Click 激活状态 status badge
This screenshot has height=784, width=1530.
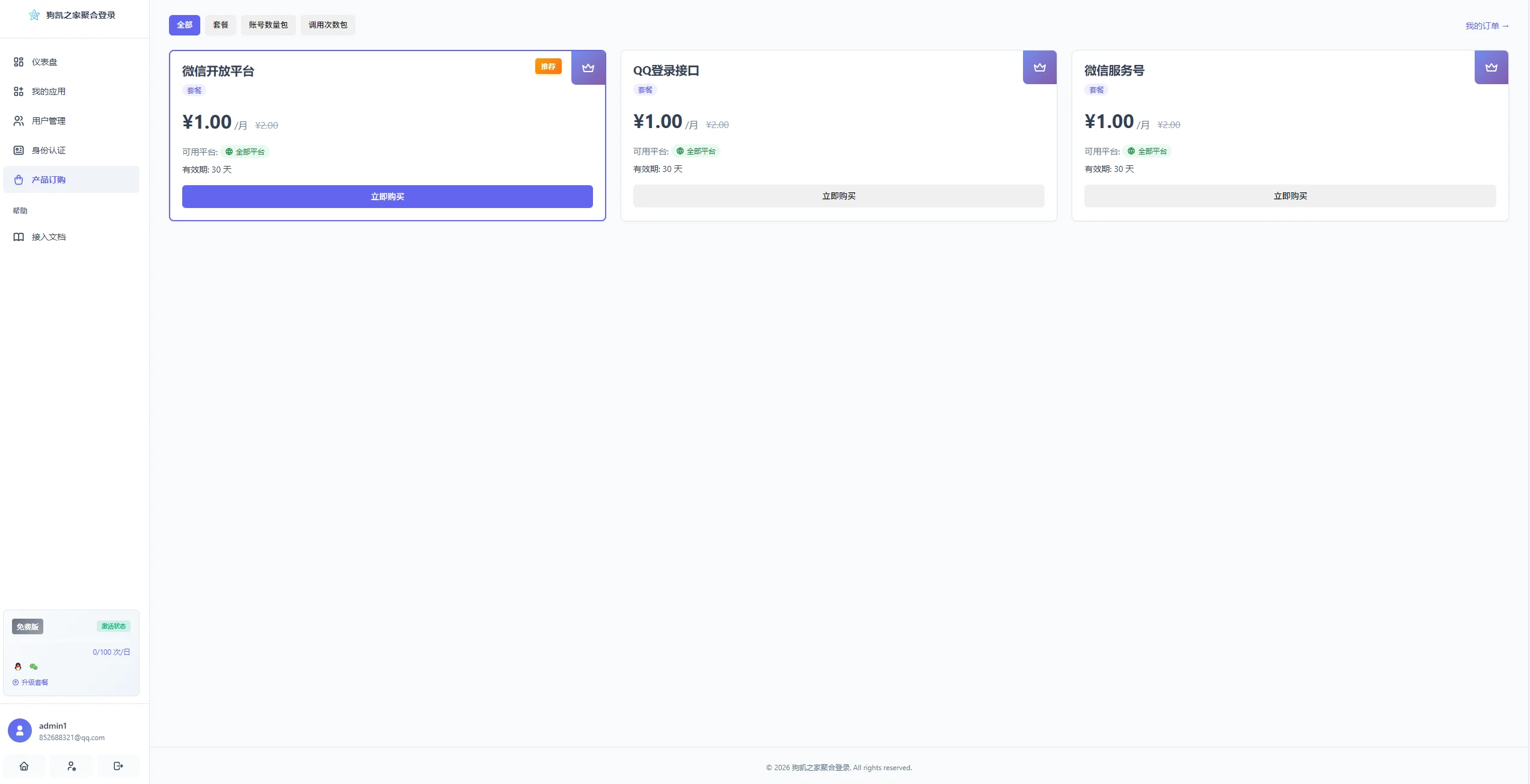click(114, 626)
